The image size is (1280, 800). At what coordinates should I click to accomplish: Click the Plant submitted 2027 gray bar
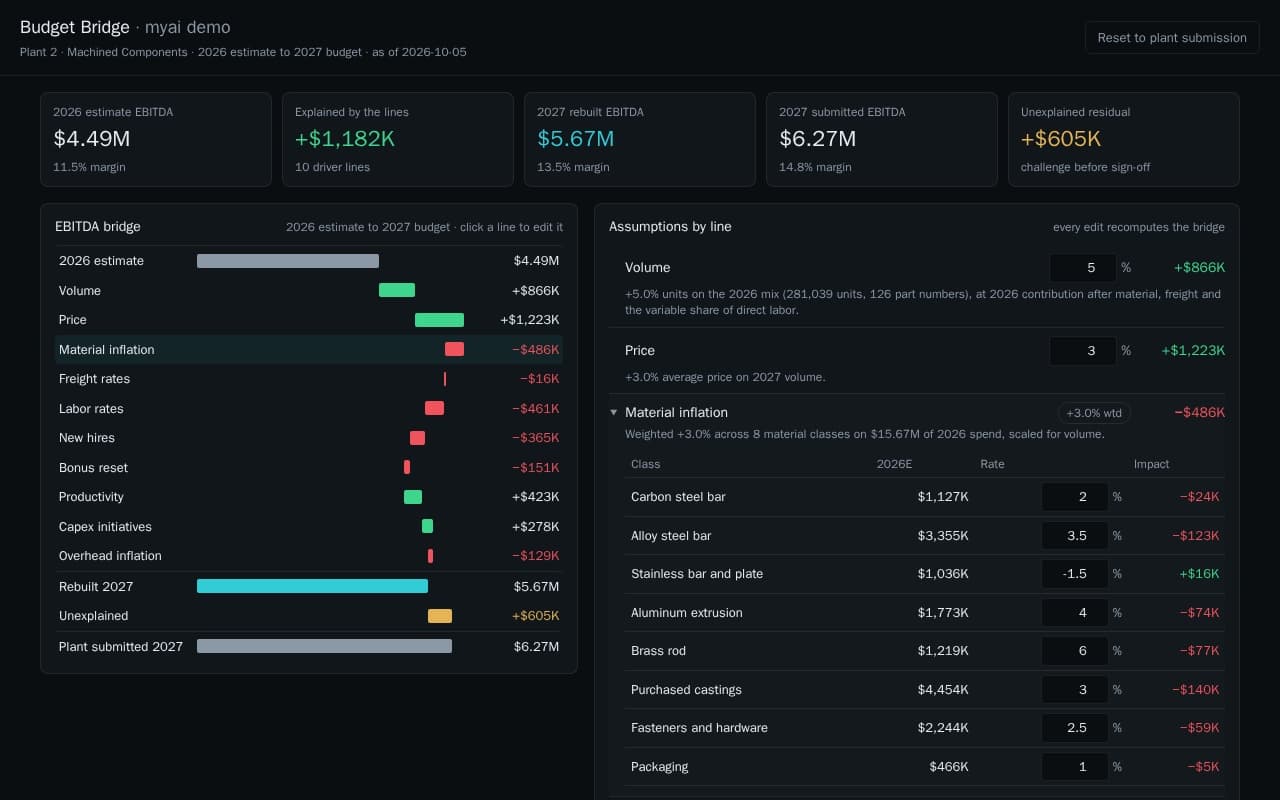324,646
